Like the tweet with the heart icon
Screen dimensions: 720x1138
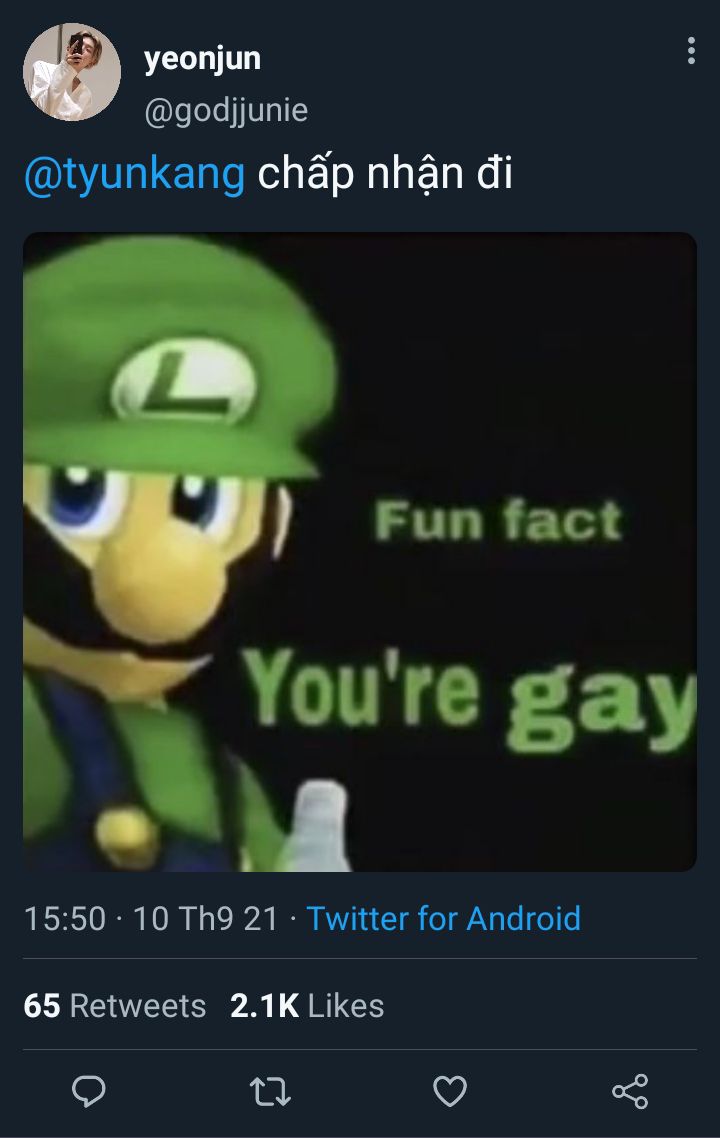pos(450,1091)
